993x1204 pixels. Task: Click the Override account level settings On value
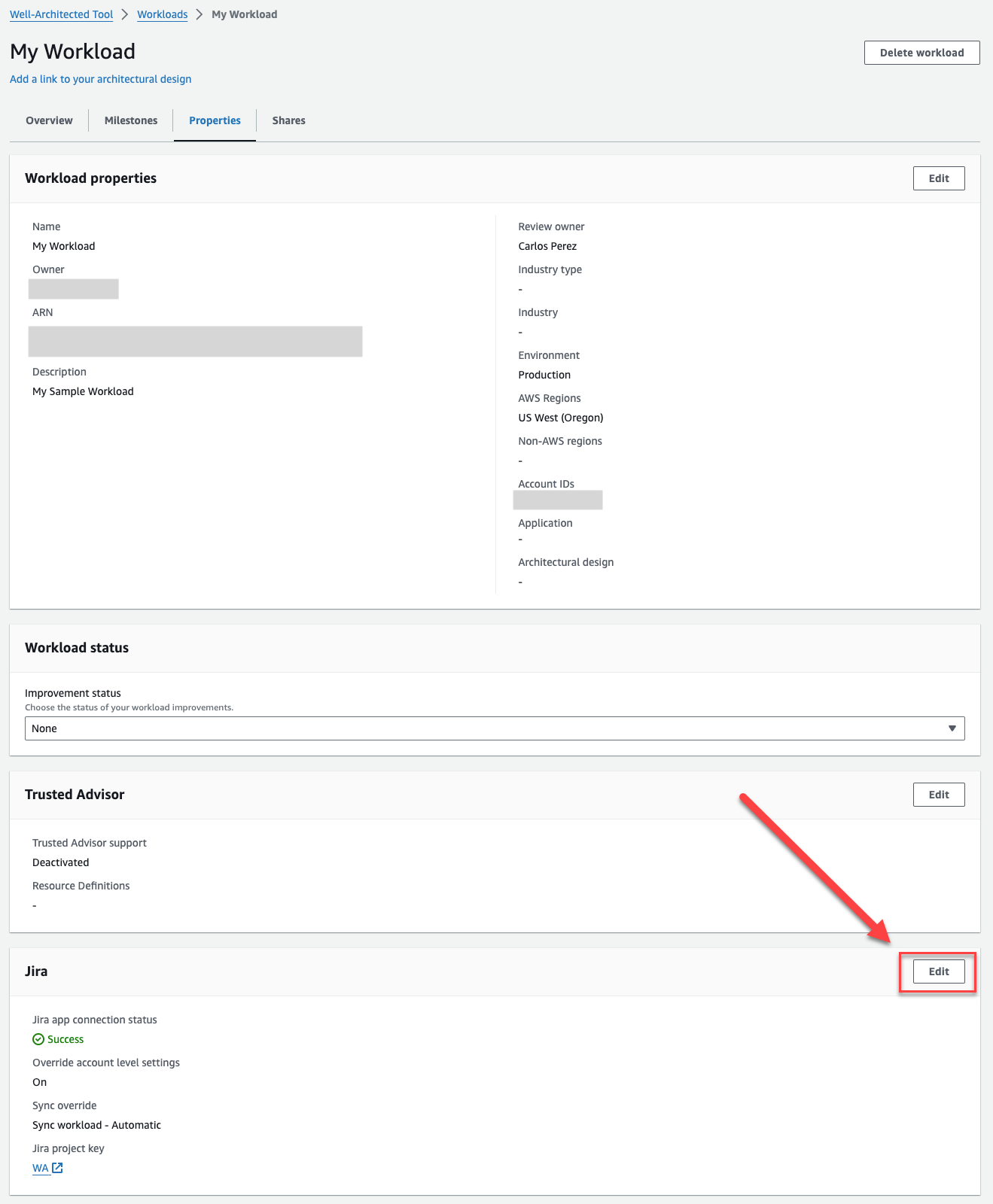(40, 1082)
